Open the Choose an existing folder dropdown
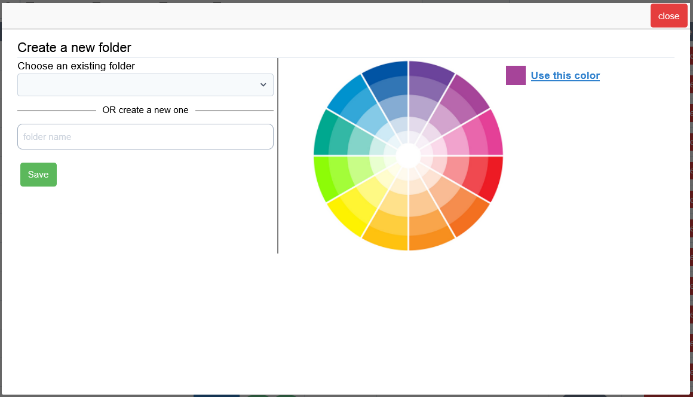Screen dimensions: 693x397 pyautogui.click(x=145, y=84)
